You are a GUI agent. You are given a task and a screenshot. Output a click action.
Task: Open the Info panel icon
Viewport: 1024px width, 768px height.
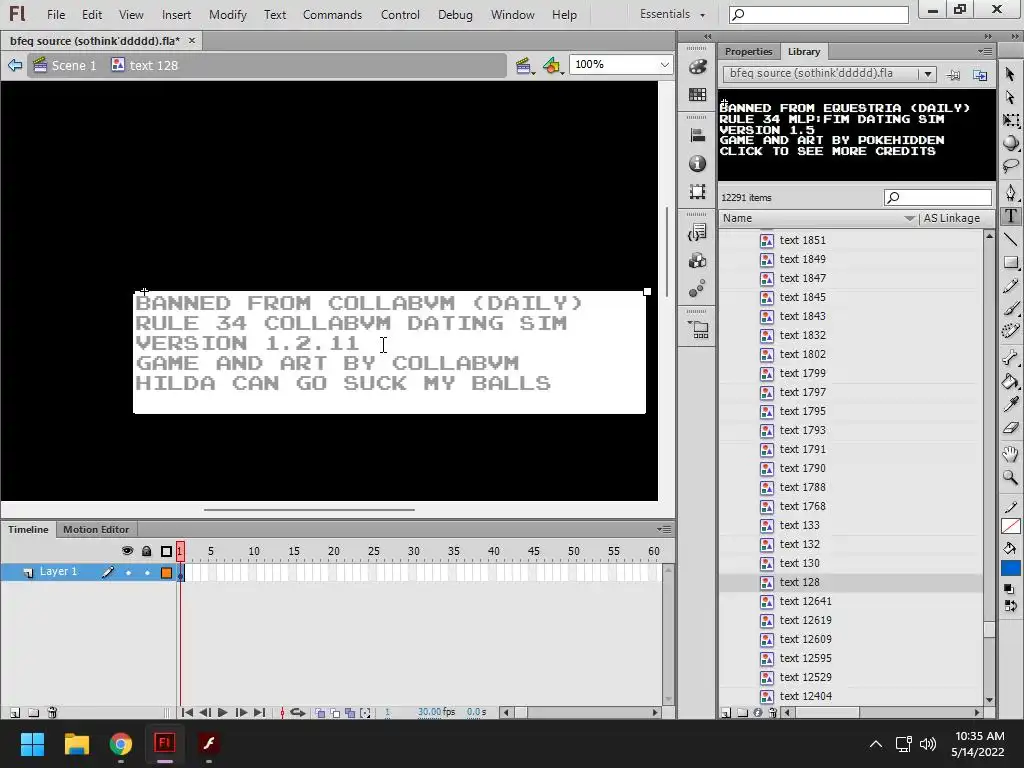click(697, 163)
